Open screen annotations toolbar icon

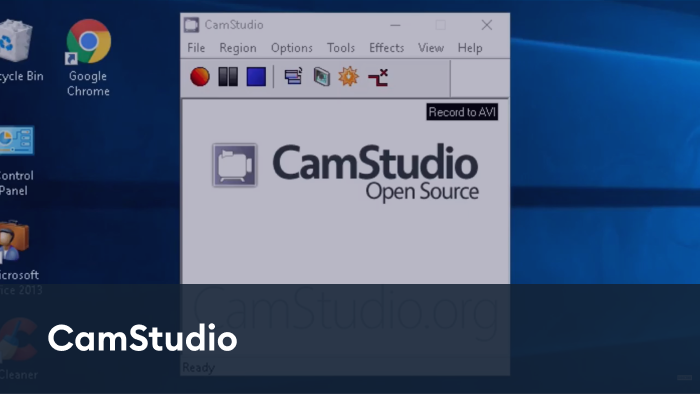(321, 76)
